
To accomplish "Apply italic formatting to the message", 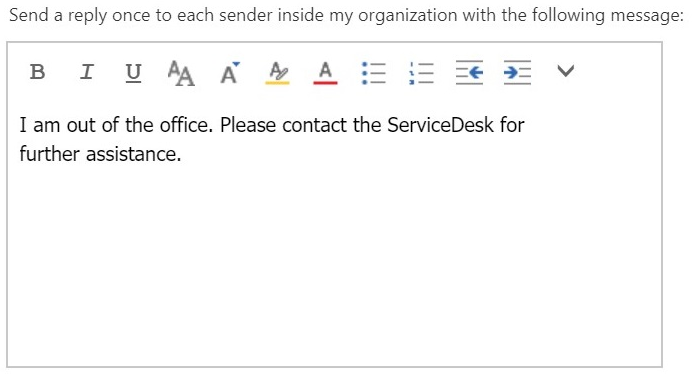I will [x=86, y=72].
